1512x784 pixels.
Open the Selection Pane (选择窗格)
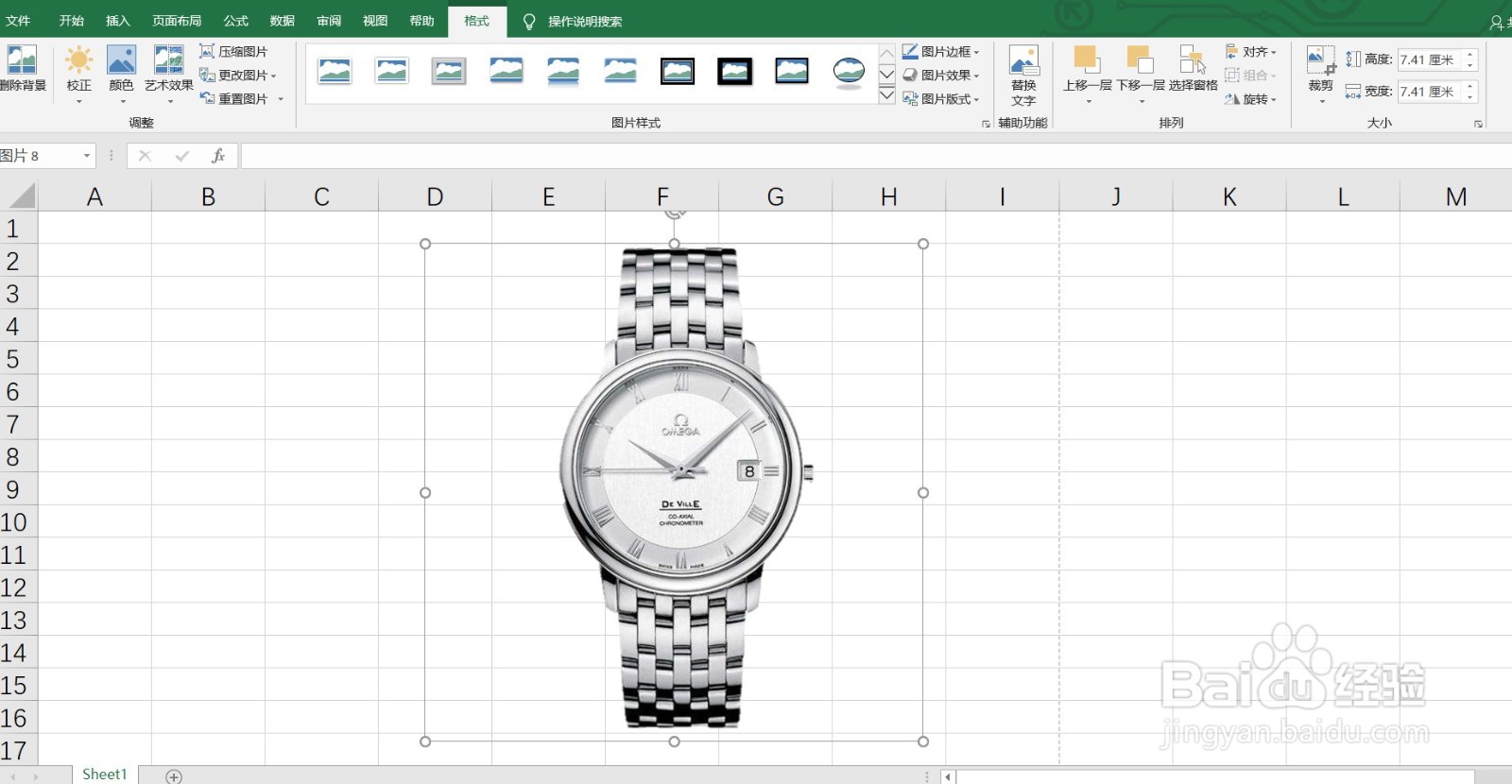tap(1193, 69)
